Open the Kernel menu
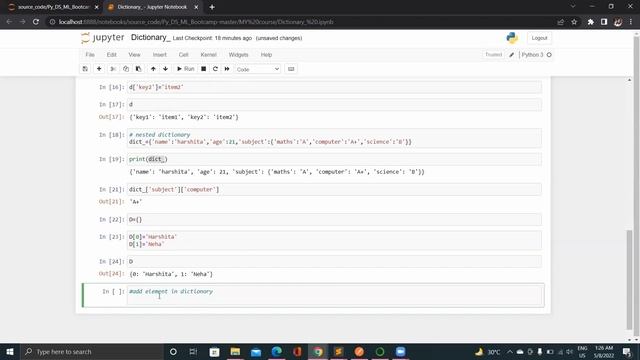The height and width of the screenshot is (360, 640). 209,55
